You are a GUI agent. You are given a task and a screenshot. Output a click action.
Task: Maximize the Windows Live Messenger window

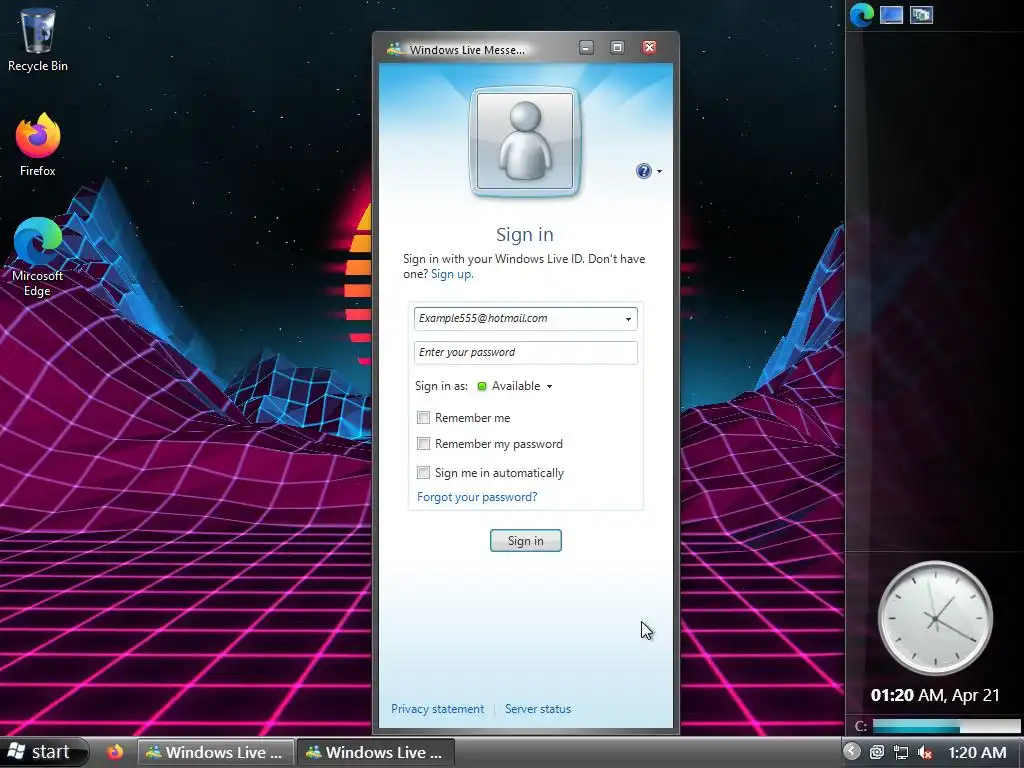[617, 48]
